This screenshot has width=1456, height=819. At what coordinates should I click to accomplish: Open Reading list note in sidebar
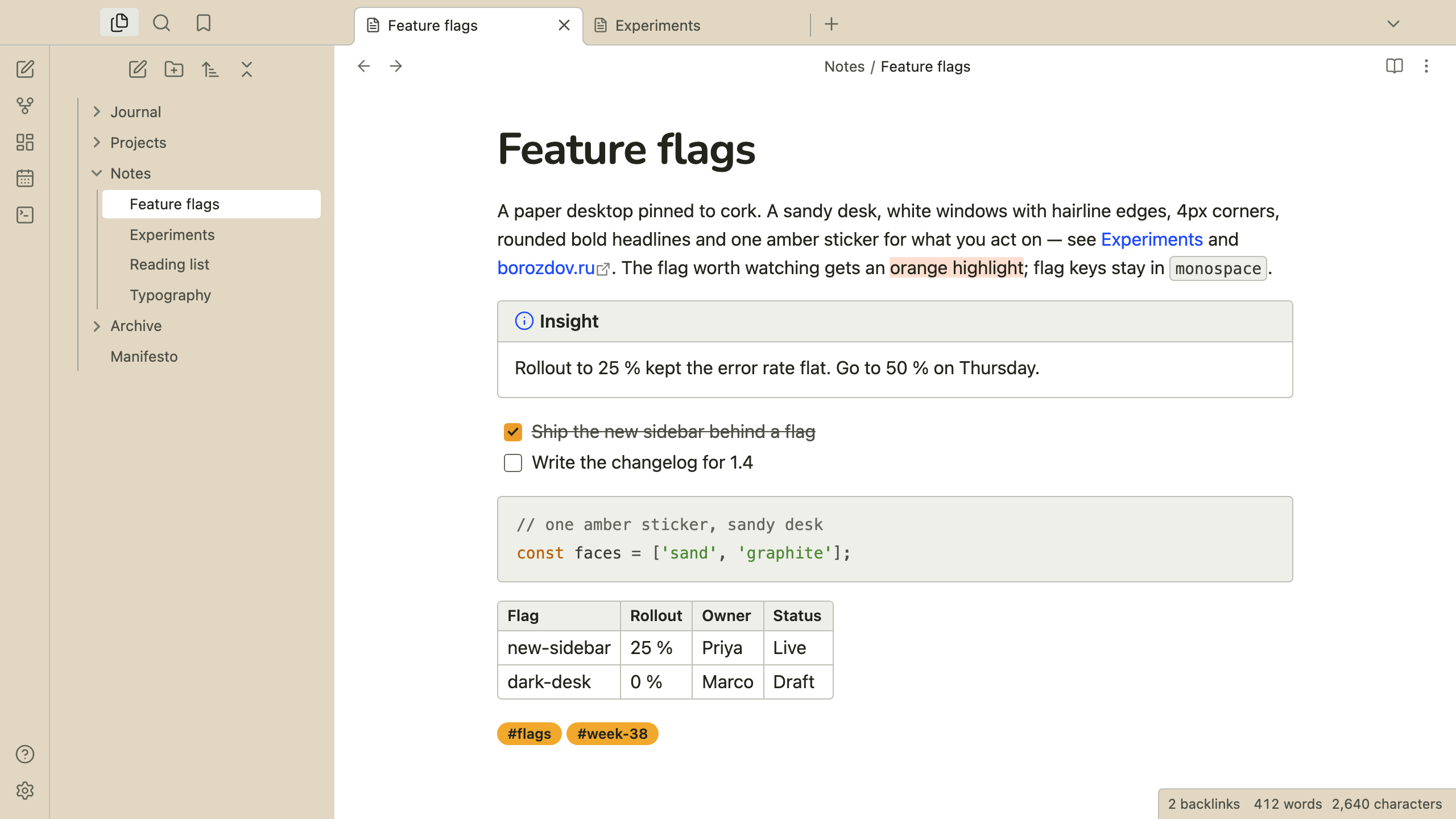click(212, 264)
